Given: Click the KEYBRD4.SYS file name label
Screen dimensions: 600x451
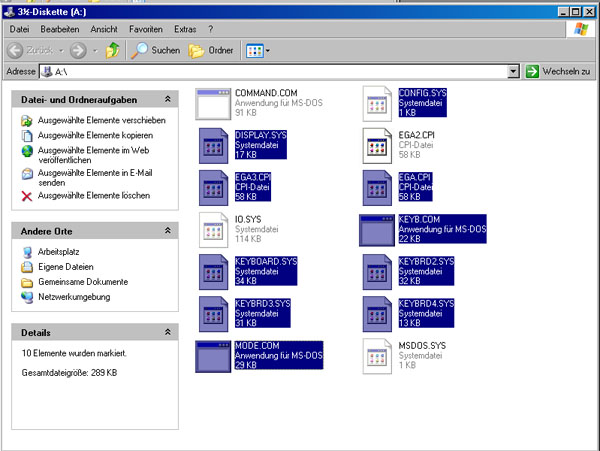Looking at the screenshot, I should (x=426, y=303).
